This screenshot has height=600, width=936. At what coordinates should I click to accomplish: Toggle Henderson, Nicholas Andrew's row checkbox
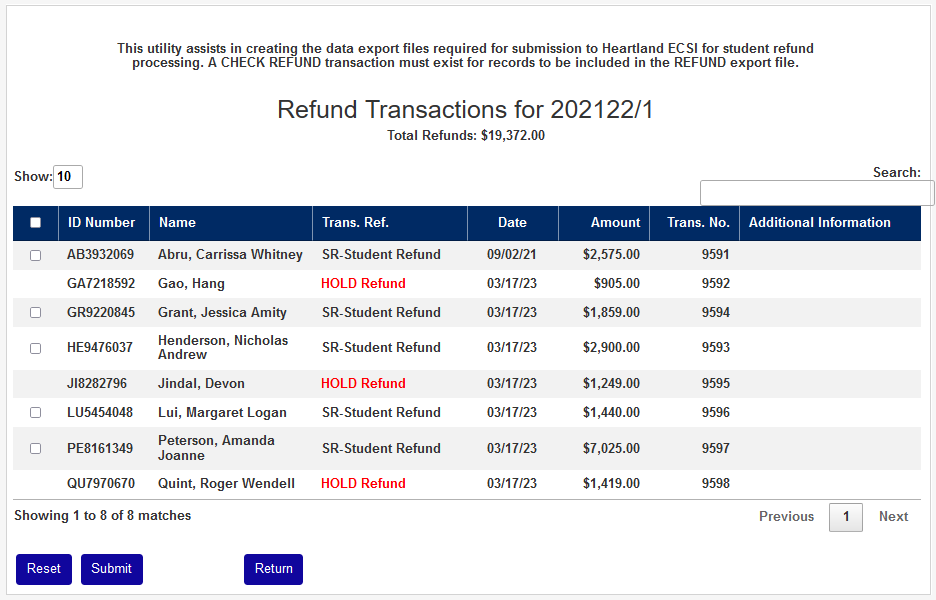[35, 347]
